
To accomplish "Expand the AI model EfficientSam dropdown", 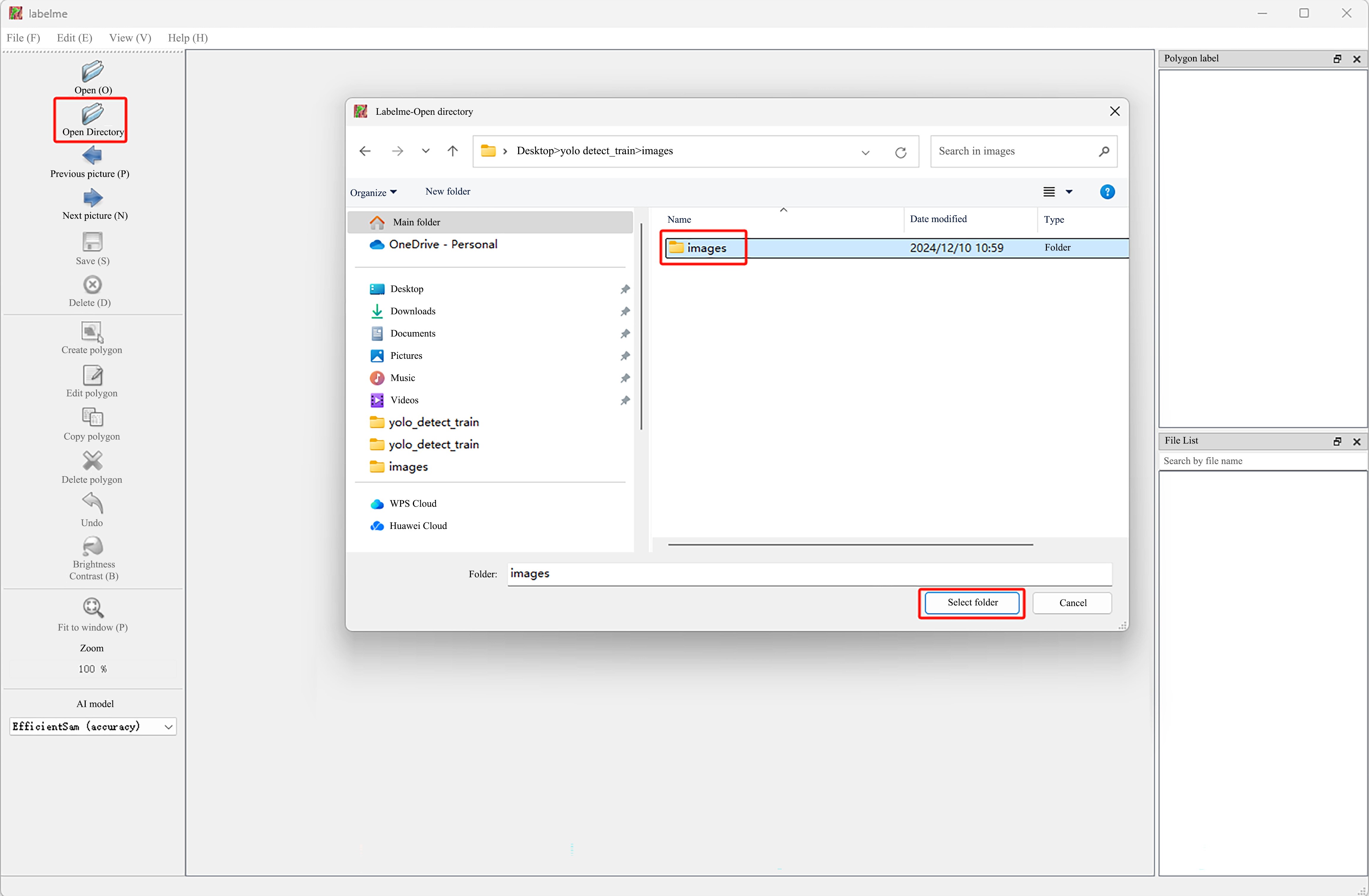I will coord(168,727).
